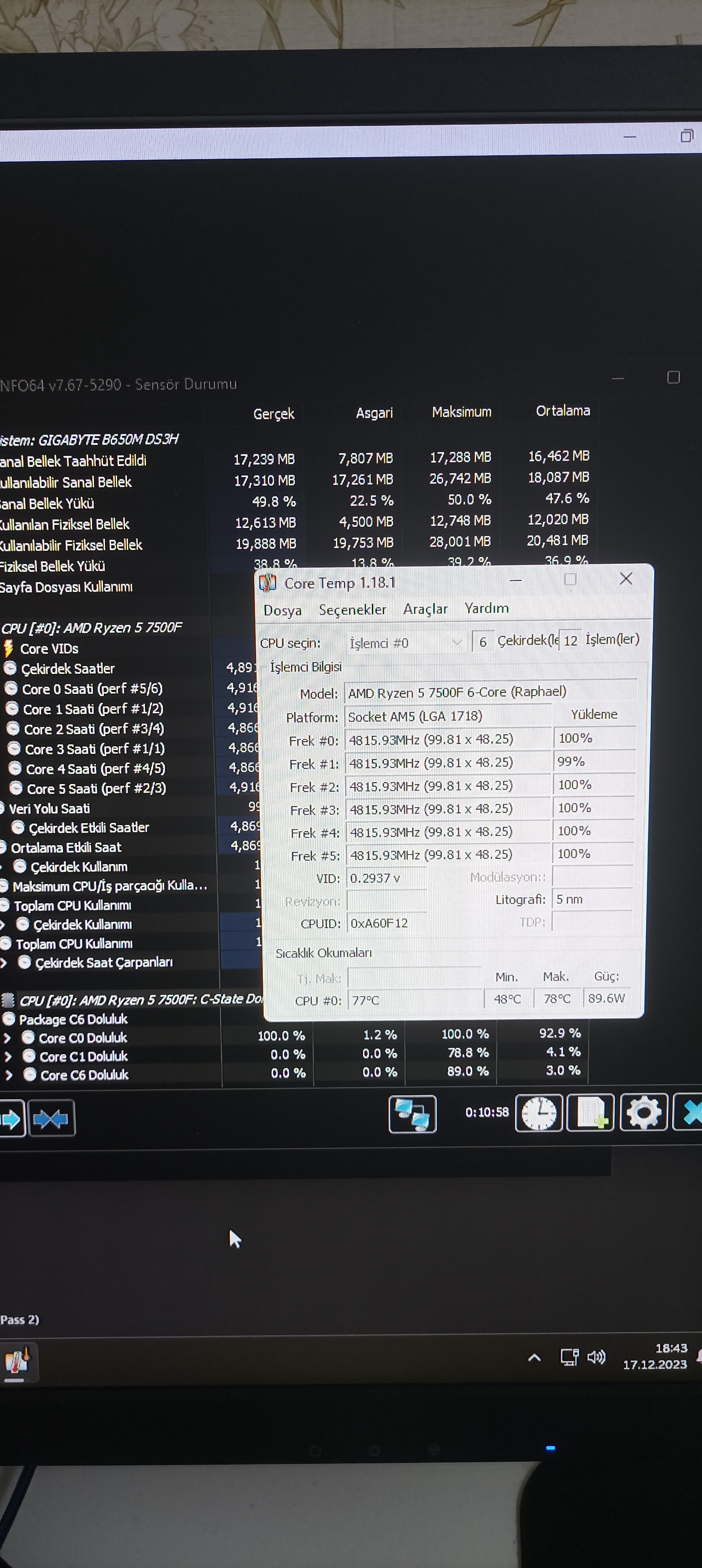Click the lightning icon beside Core VIDs
Image resolution: width=702 pixels, height=1568 pixels.
9,648
